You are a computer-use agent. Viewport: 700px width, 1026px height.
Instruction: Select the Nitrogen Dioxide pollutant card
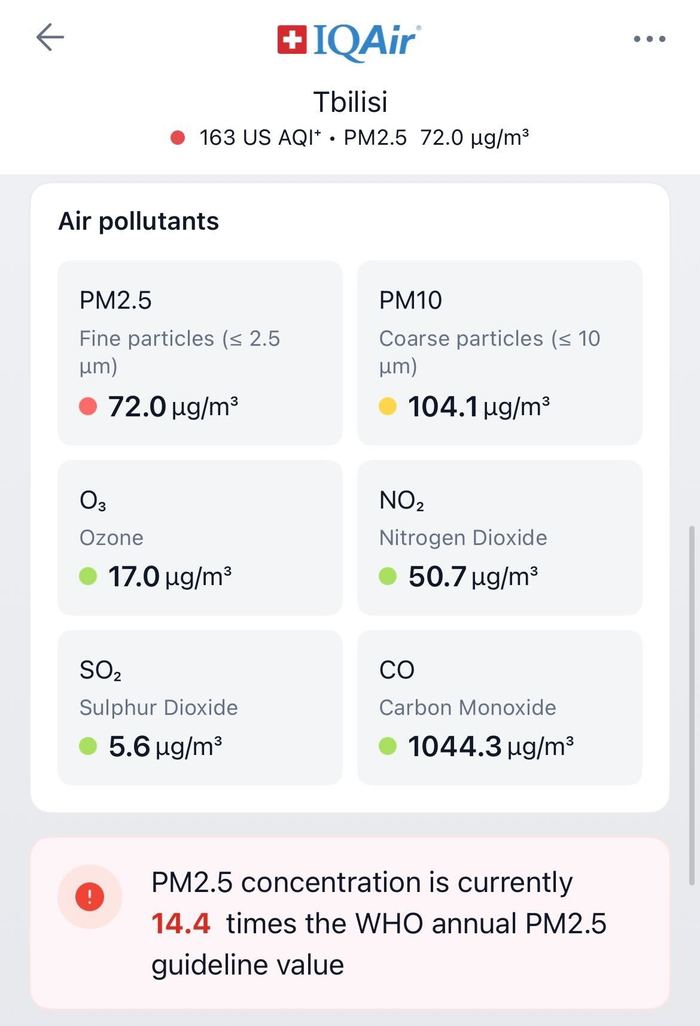point(500,538)
